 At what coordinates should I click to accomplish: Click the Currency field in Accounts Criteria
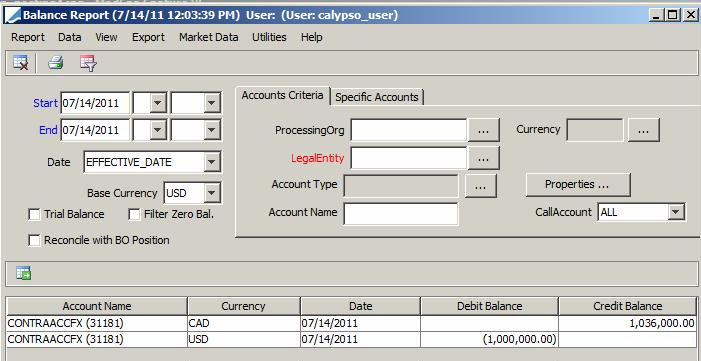coord(595,130)
